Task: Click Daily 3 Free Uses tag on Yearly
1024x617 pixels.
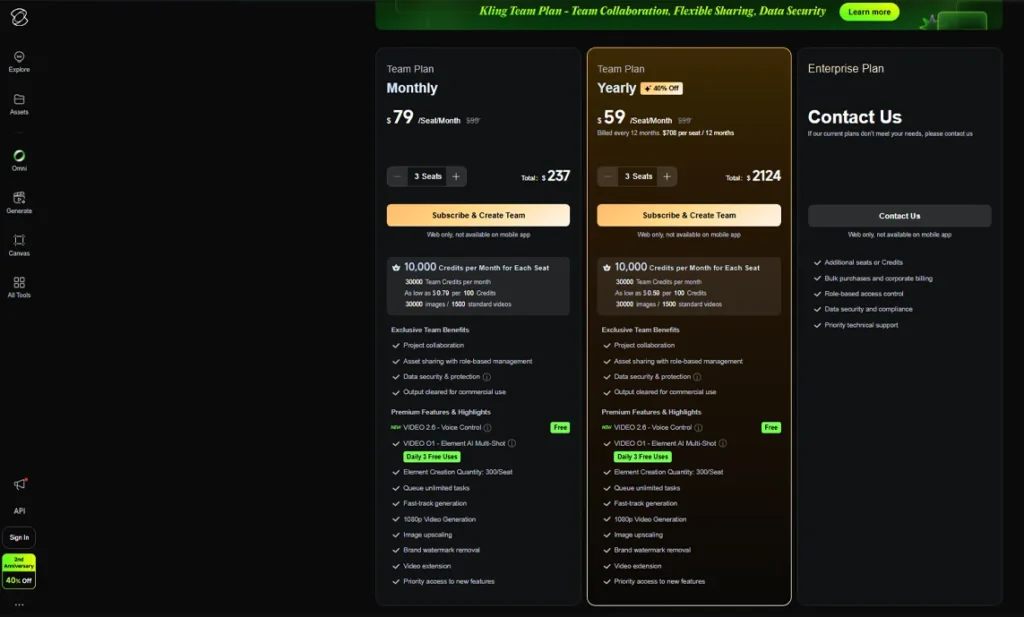Action: point(643,457)
